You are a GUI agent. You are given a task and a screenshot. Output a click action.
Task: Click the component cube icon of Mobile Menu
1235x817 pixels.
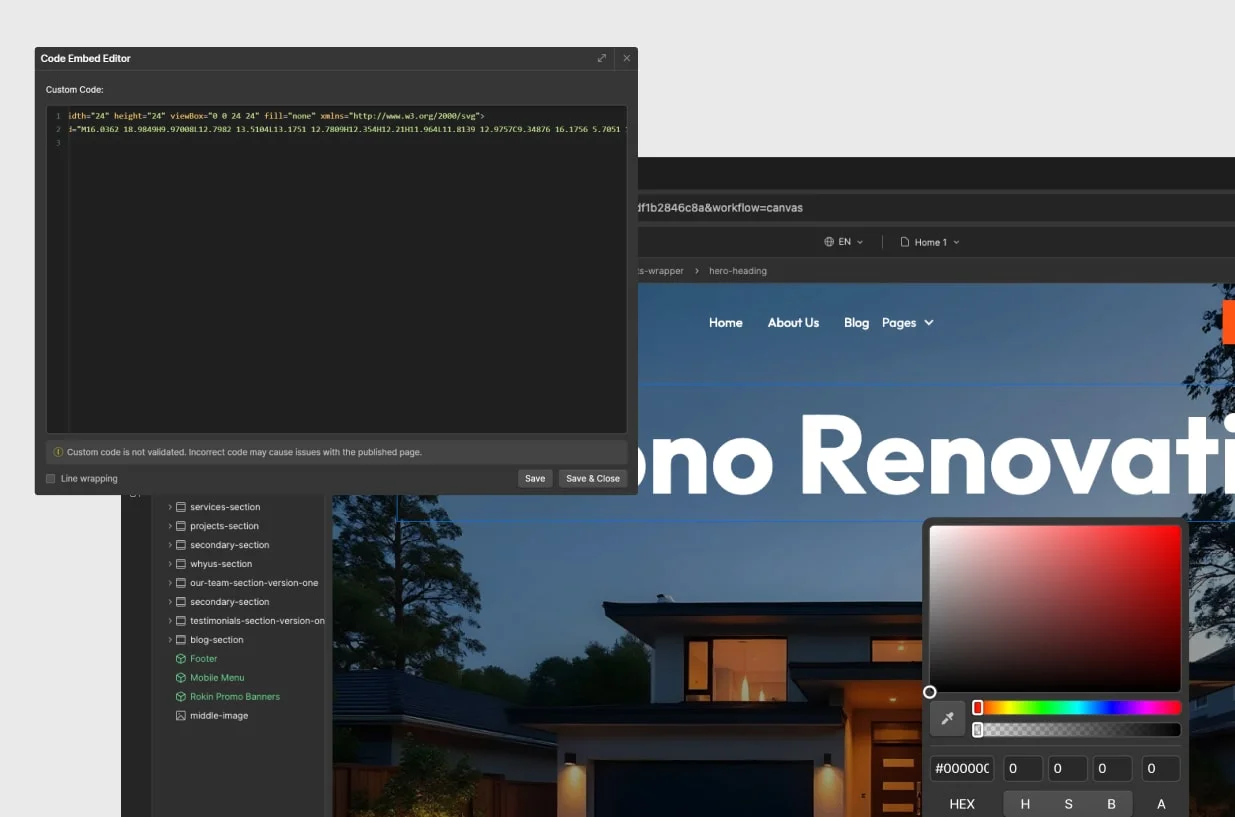181,678
